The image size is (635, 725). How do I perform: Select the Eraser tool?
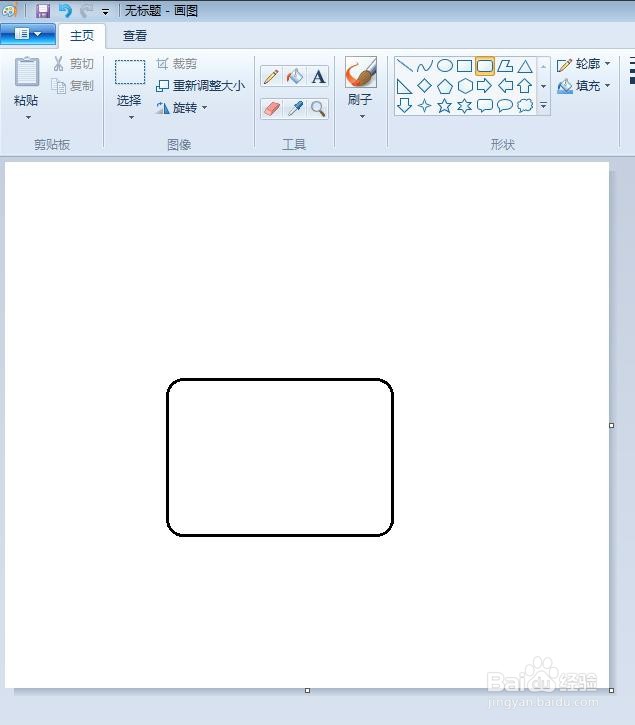(x=271, y=109)
